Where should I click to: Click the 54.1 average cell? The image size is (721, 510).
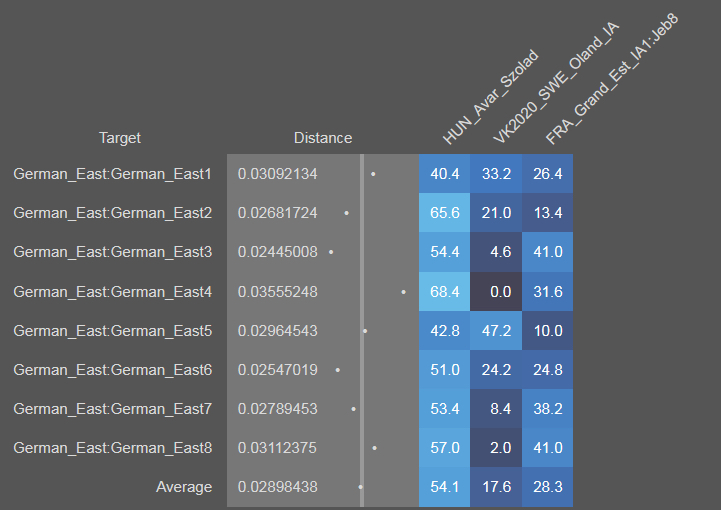pos(445,487)
